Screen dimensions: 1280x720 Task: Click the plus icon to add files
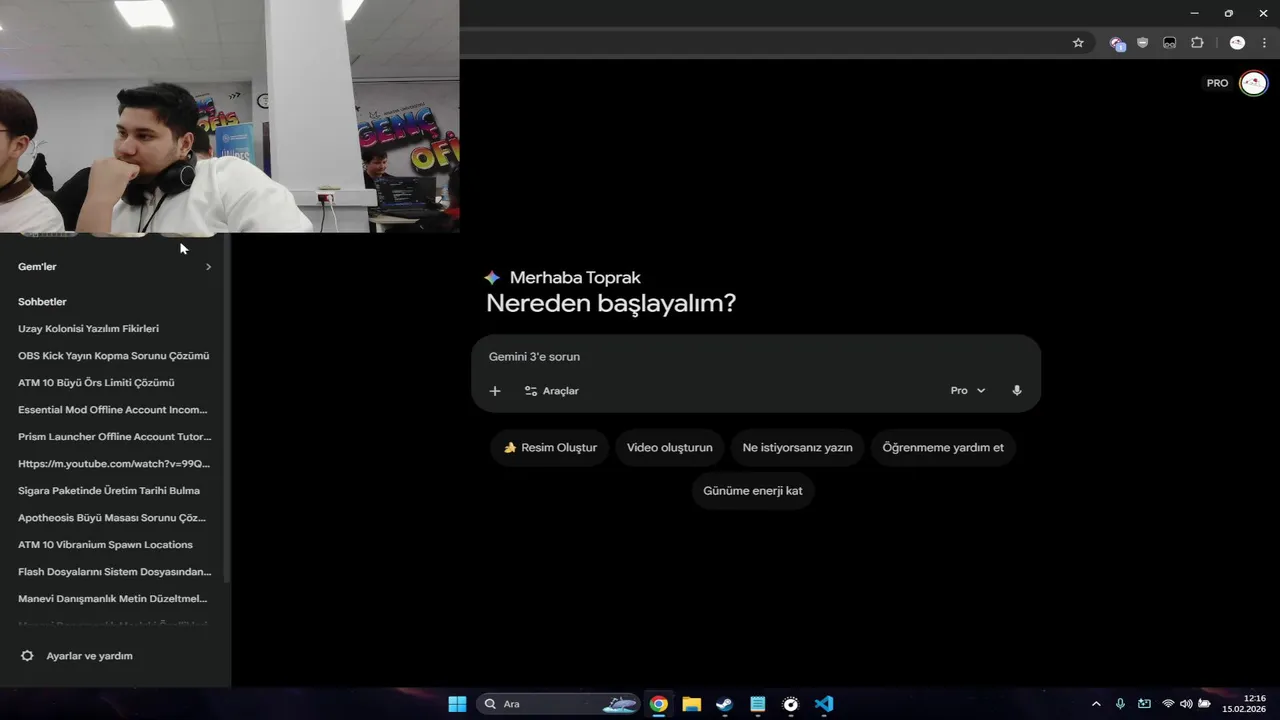tap(495, 391)
